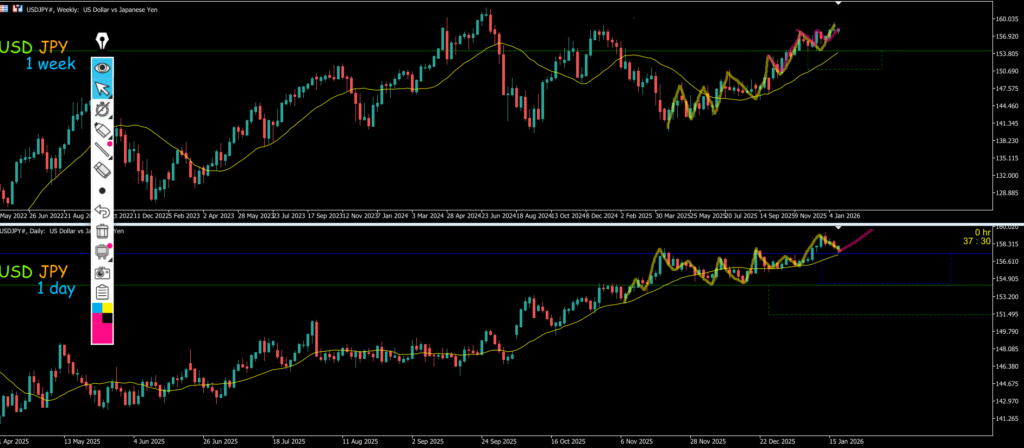The height and width of the screenshot is (448, 1024).
Task: Toggle the whiteboard easel tool
Action: click(x=102, y=252)
